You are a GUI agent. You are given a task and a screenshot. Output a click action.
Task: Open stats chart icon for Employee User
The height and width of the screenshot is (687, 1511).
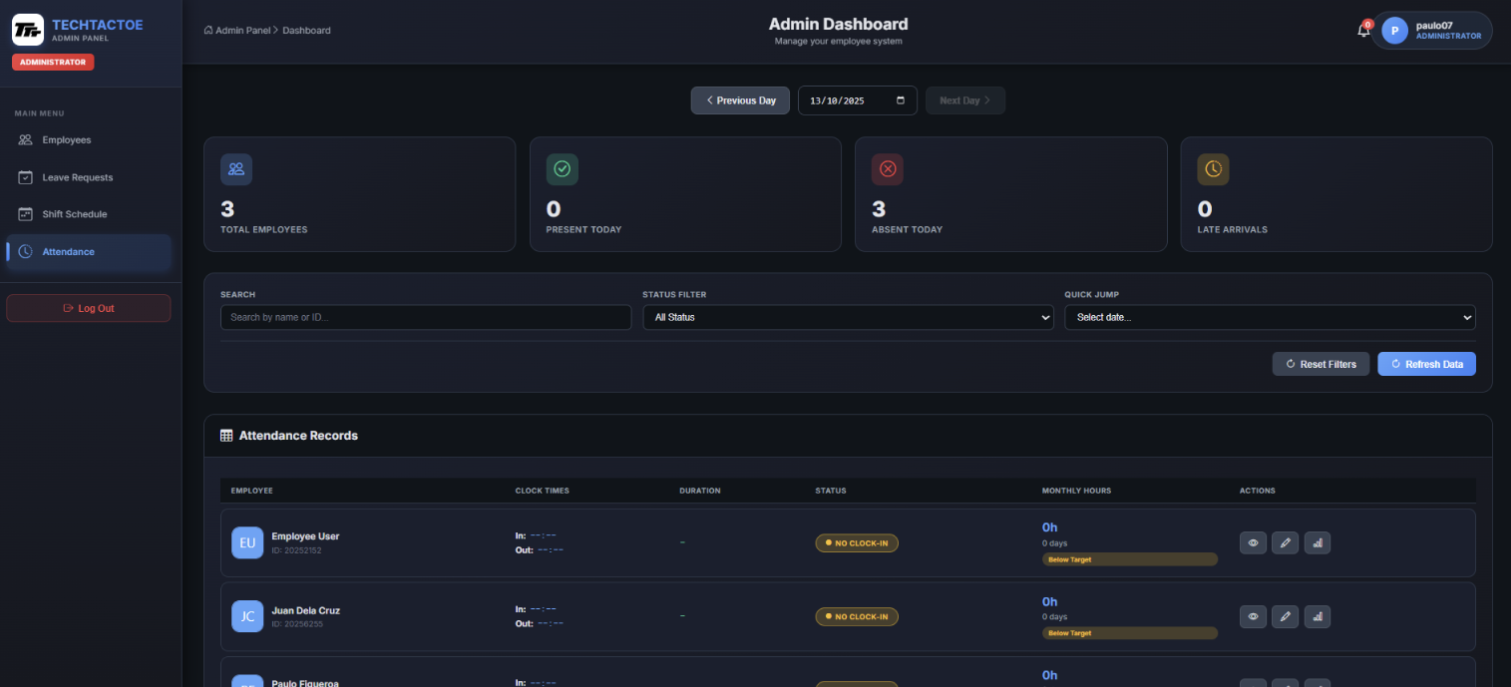point(1318,543)
